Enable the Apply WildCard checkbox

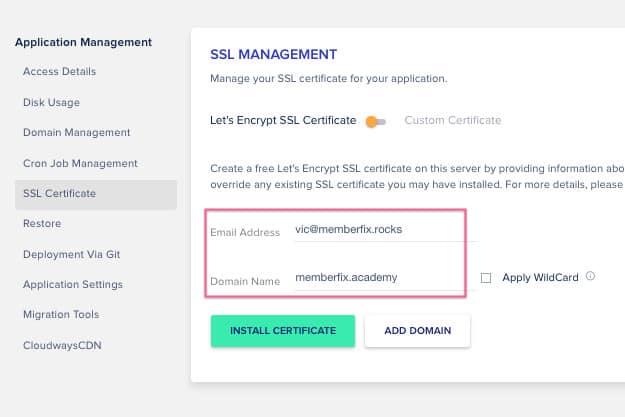pos(486,278)
